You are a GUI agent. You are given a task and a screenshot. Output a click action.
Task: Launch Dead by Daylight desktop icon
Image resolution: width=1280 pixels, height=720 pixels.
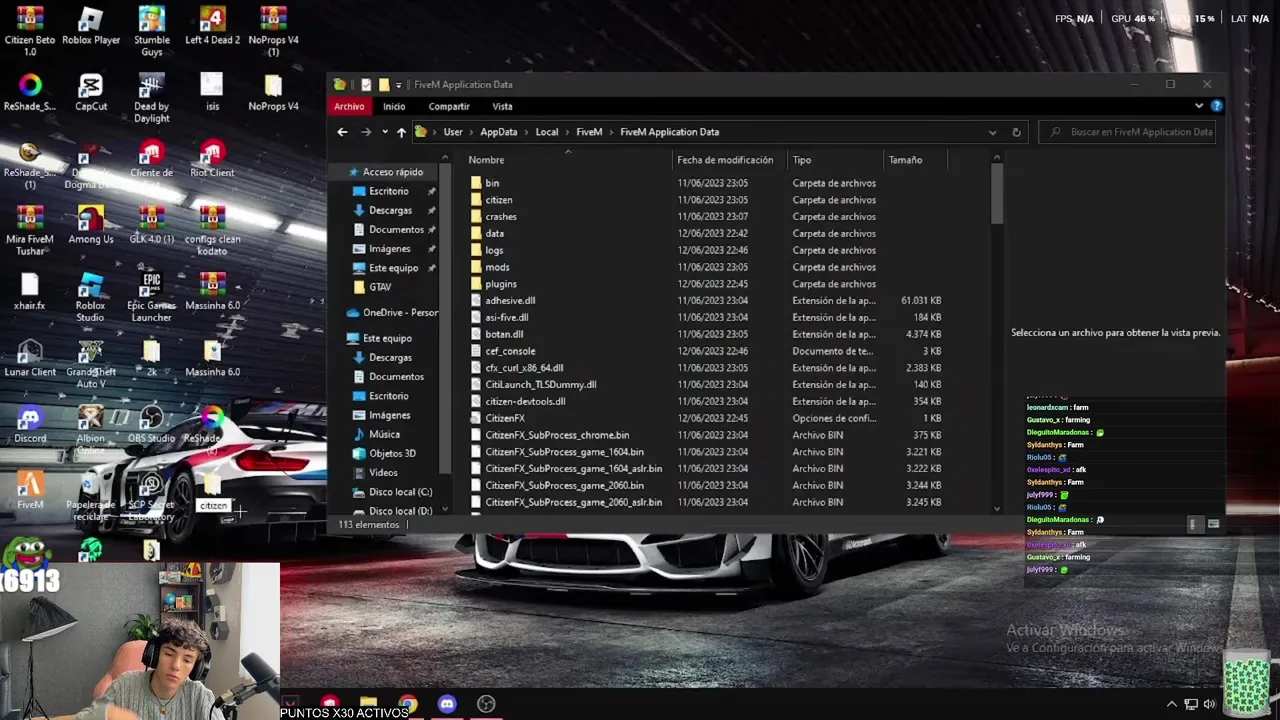152,98
